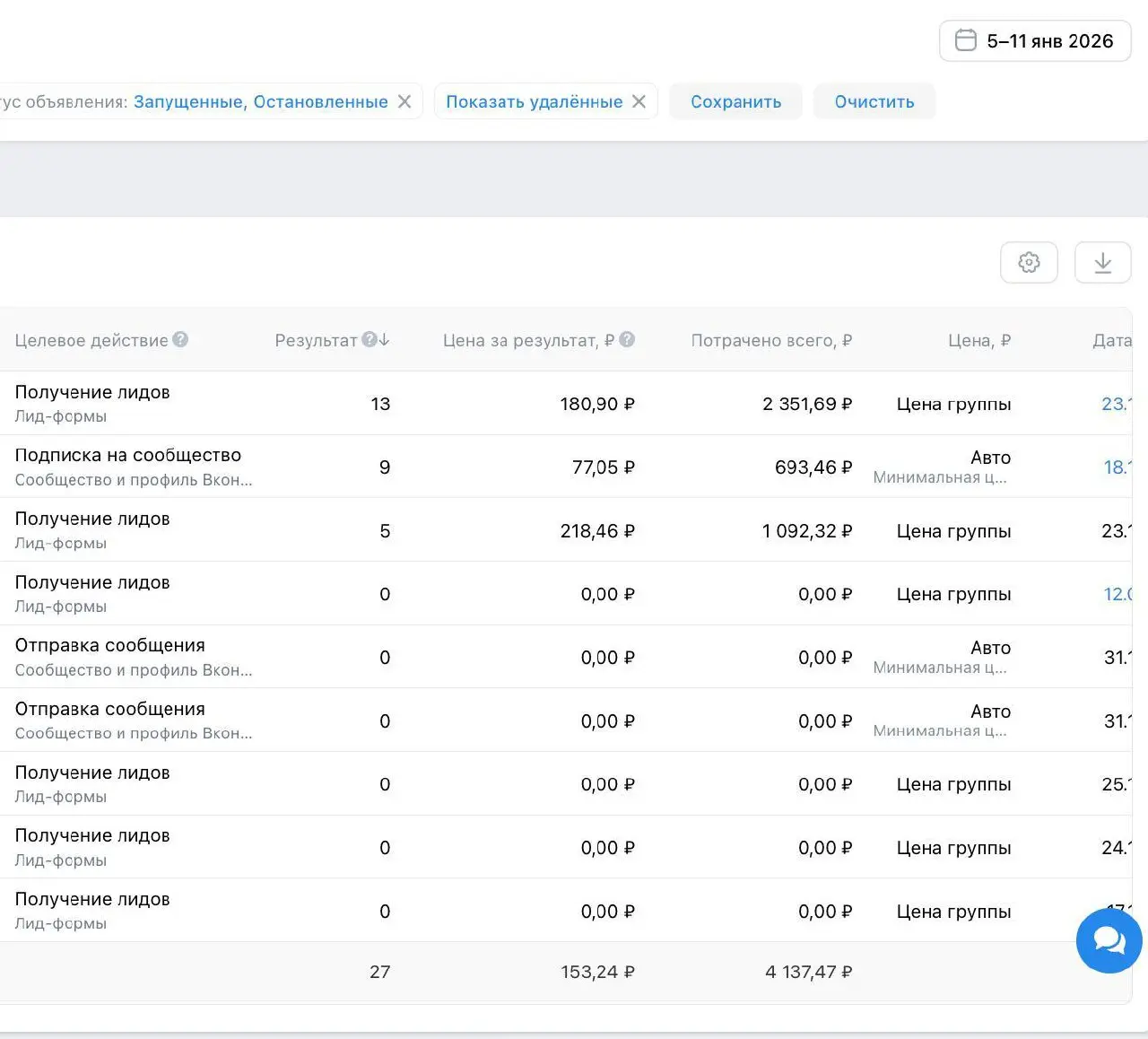This screenshot has width=1148, height=1039.
Task: Remove the ad status filter chip
Action: coord(404,102)
